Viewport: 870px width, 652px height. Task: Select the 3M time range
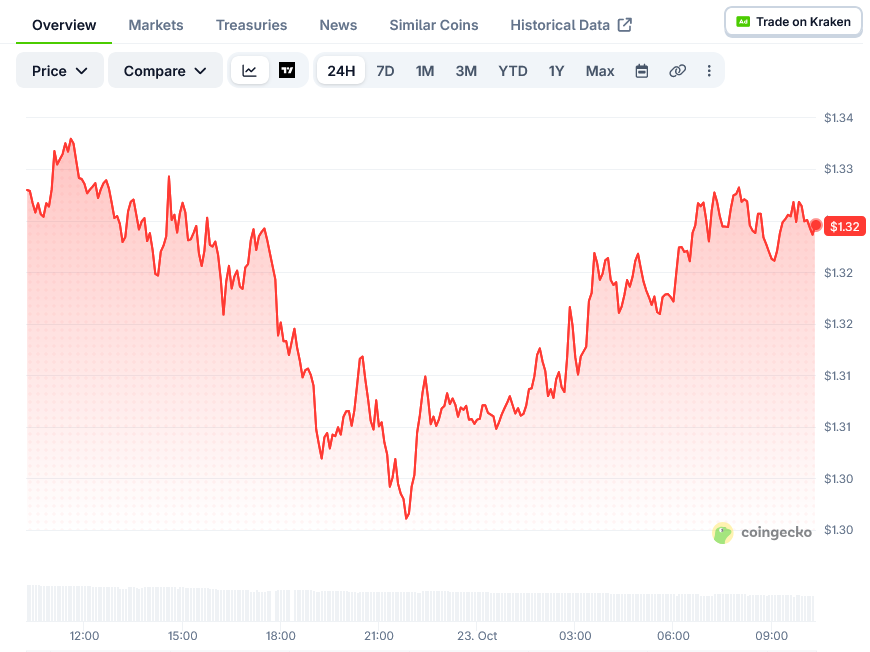pos(466,71)
